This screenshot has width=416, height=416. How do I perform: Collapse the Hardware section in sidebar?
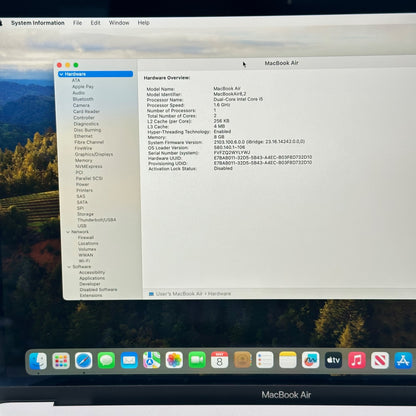(x=61, y=74)
